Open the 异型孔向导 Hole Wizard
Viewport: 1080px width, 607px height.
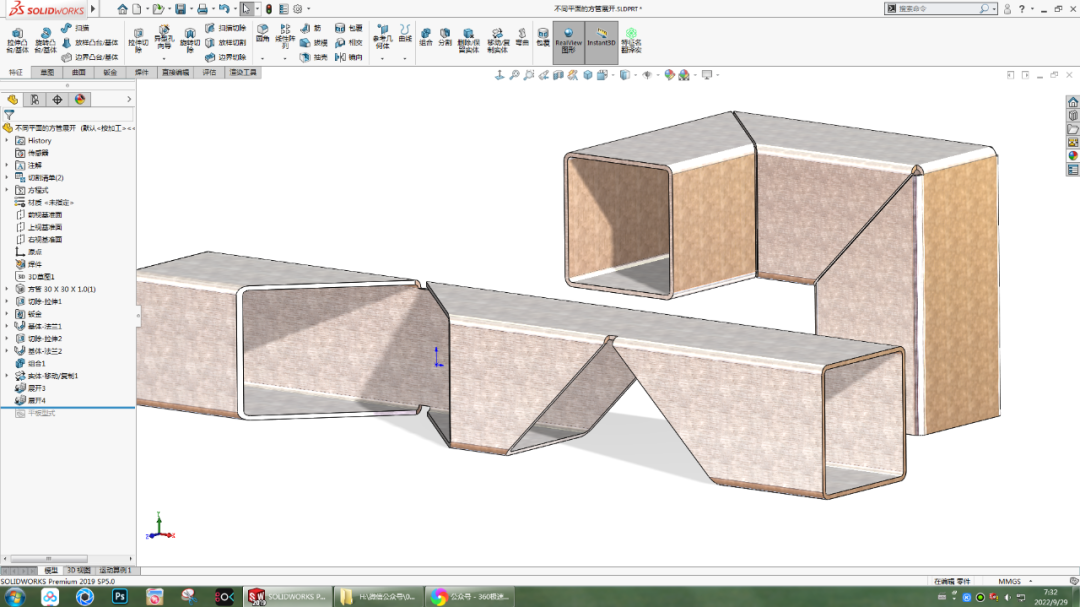point(163,36)
